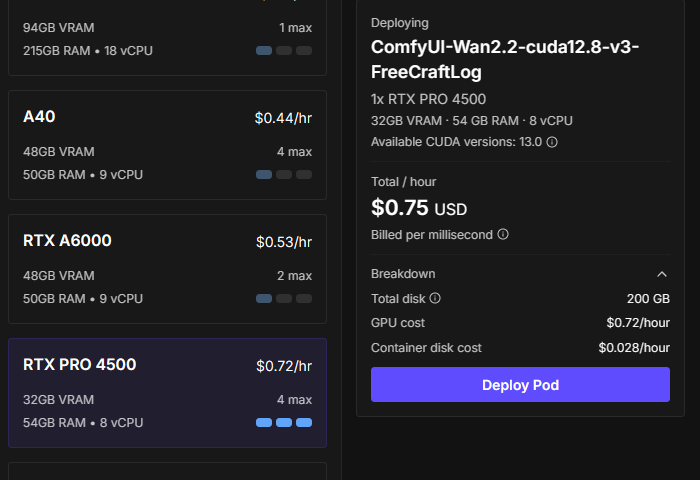The image size is (700, 480).
Task: Click info icon next to Total disk
Action: [435, 298]
